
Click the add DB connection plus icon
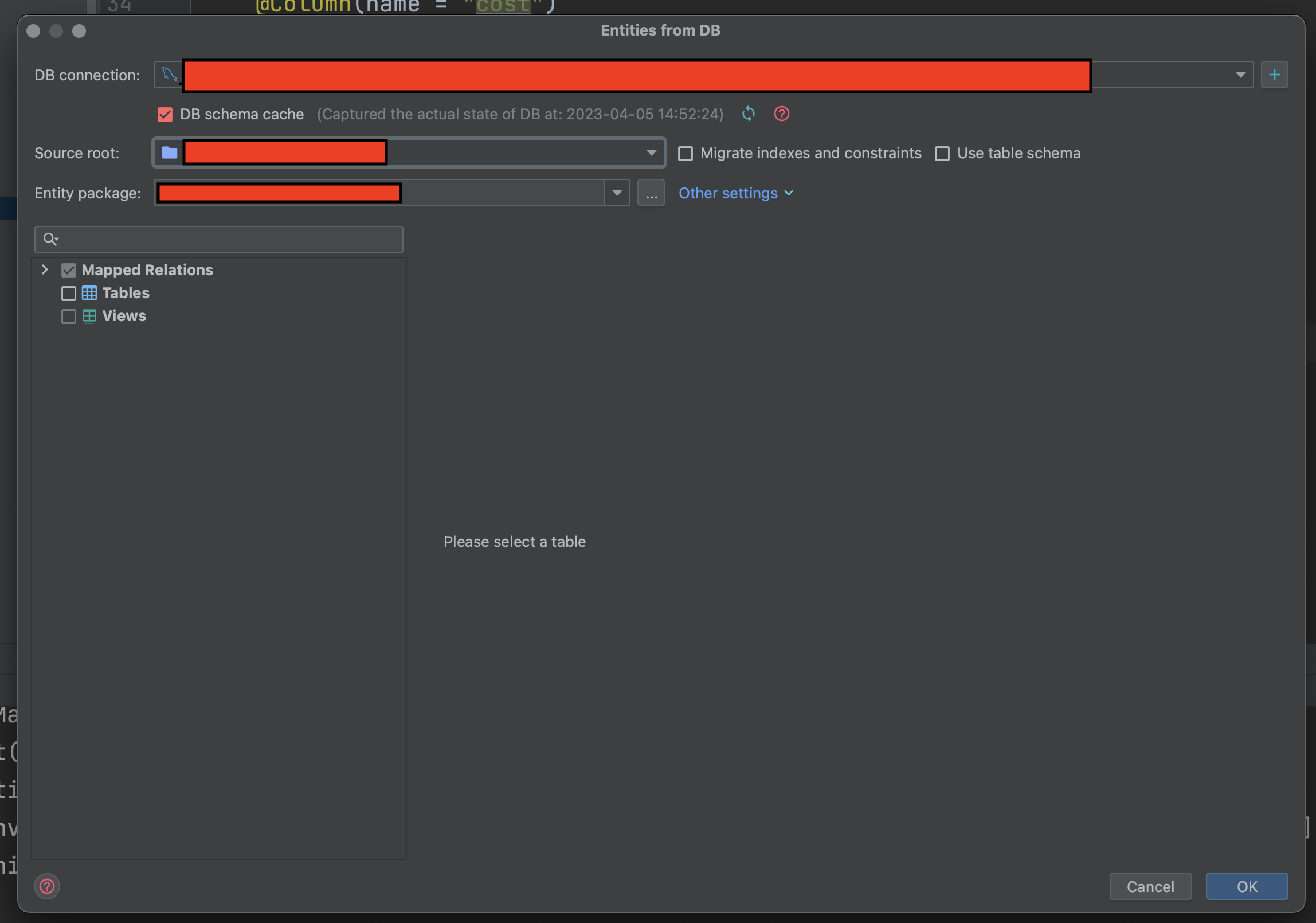1274,75
